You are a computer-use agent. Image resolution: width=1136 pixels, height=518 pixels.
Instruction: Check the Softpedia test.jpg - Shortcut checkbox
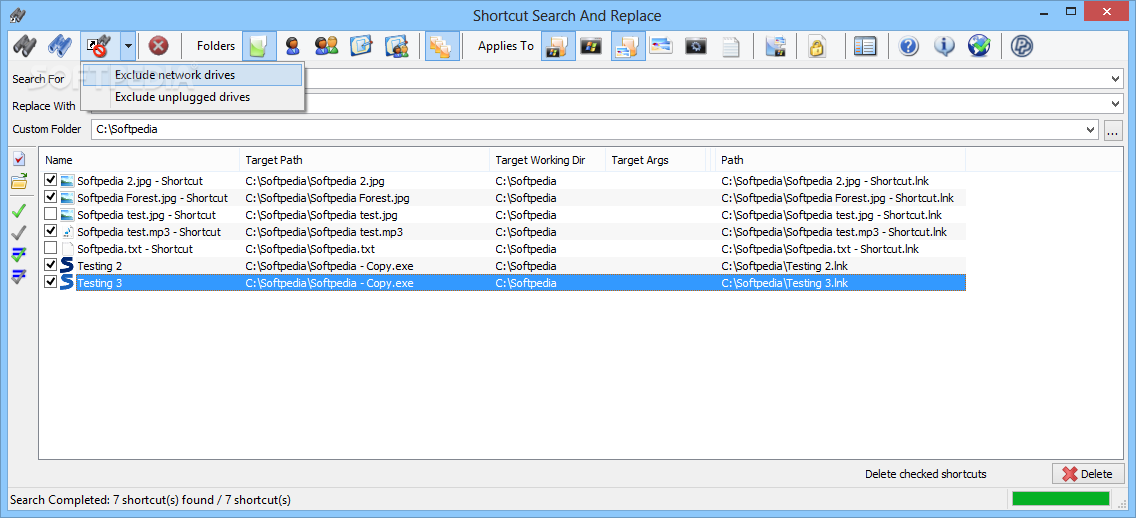click(x=51, y=214)
